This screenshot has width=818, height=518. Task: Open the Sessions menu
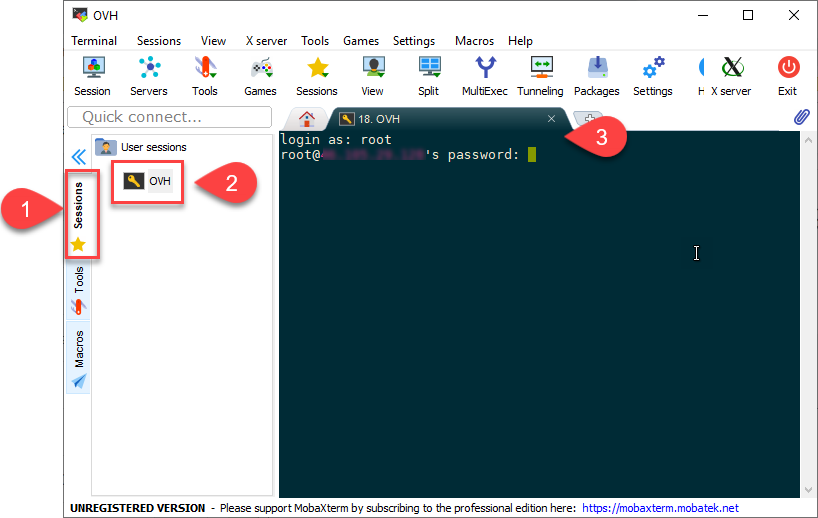(159, 41)
